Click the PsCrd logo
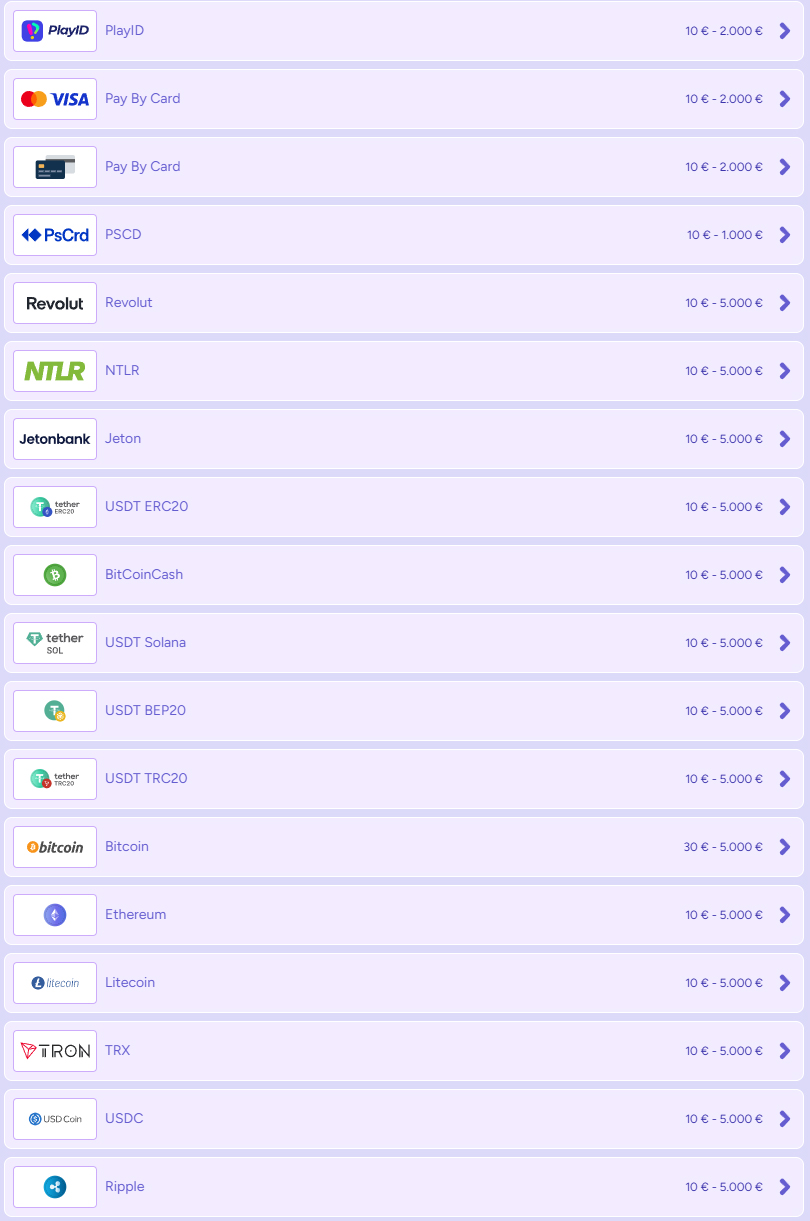The image size is (810, 1221). pos(55,235)
